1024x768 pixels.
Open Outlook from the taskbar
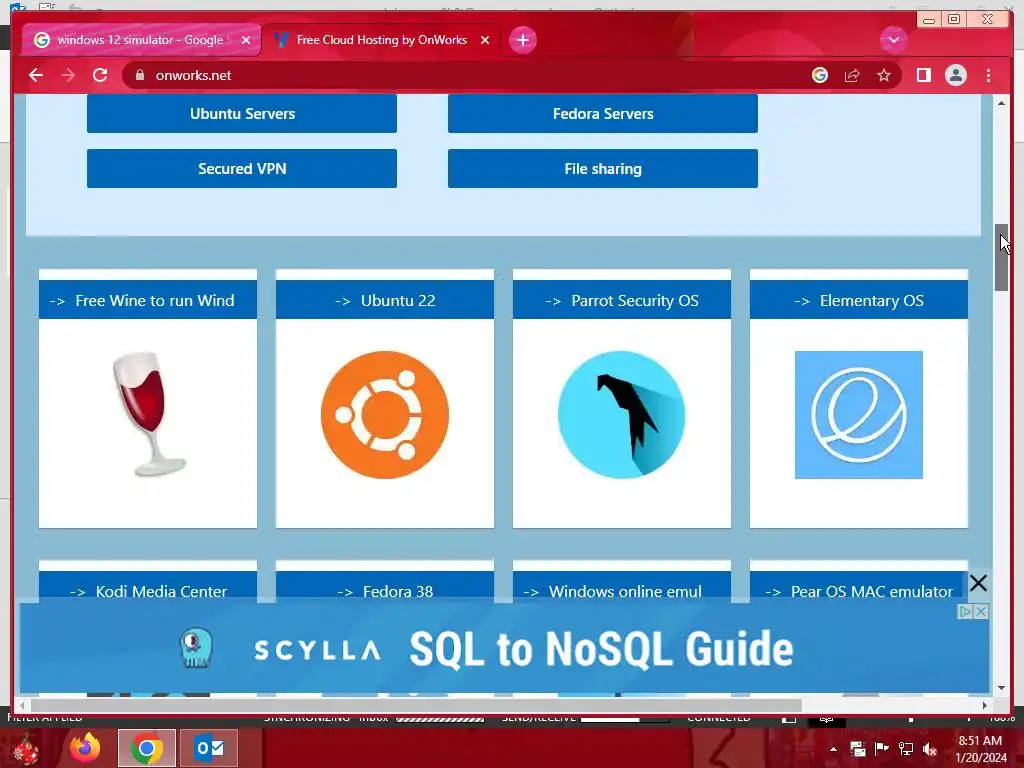pos(209,748)
